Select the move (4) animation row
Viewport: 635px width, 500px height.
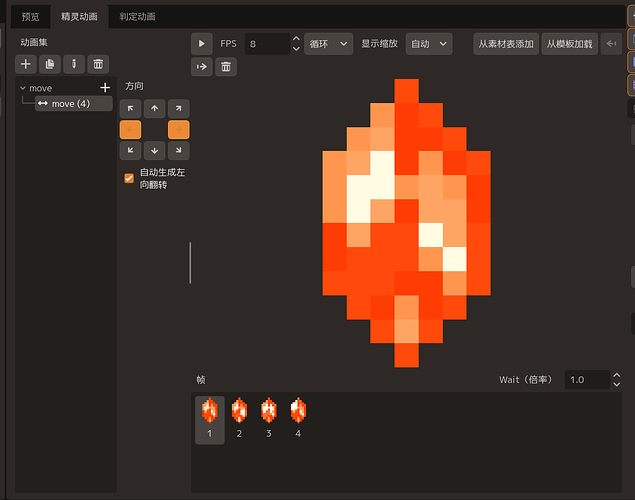point(74,104)
